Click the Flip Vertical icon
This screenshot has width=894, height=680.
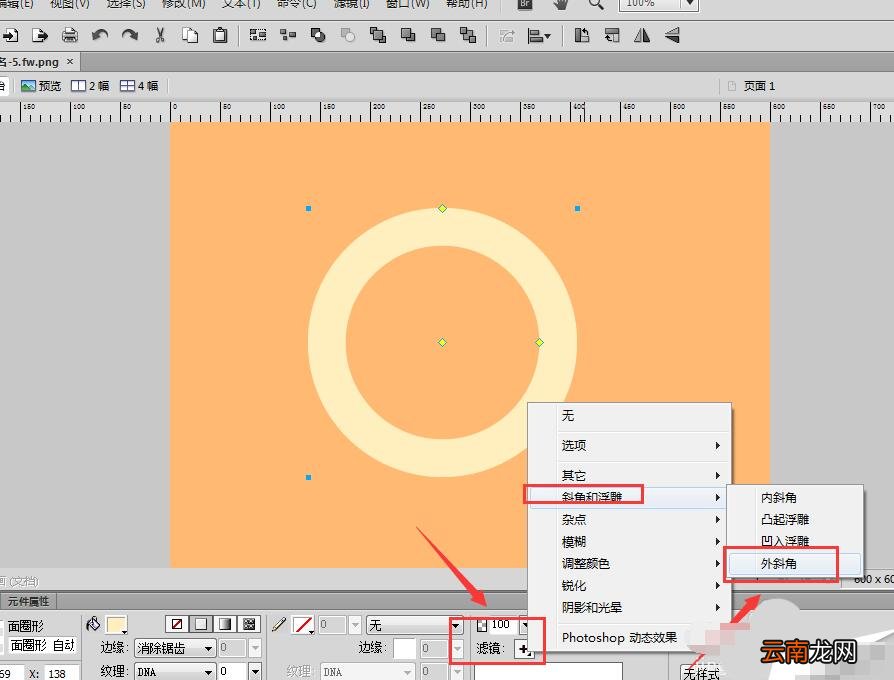pyautogui.click(x=672, y=35)
